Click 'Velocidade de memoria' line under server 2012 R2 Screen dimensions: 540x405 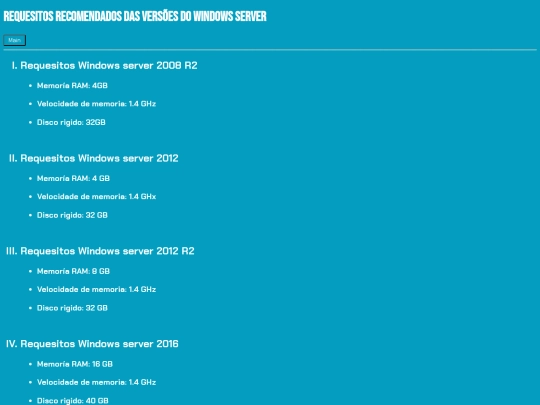96,289
